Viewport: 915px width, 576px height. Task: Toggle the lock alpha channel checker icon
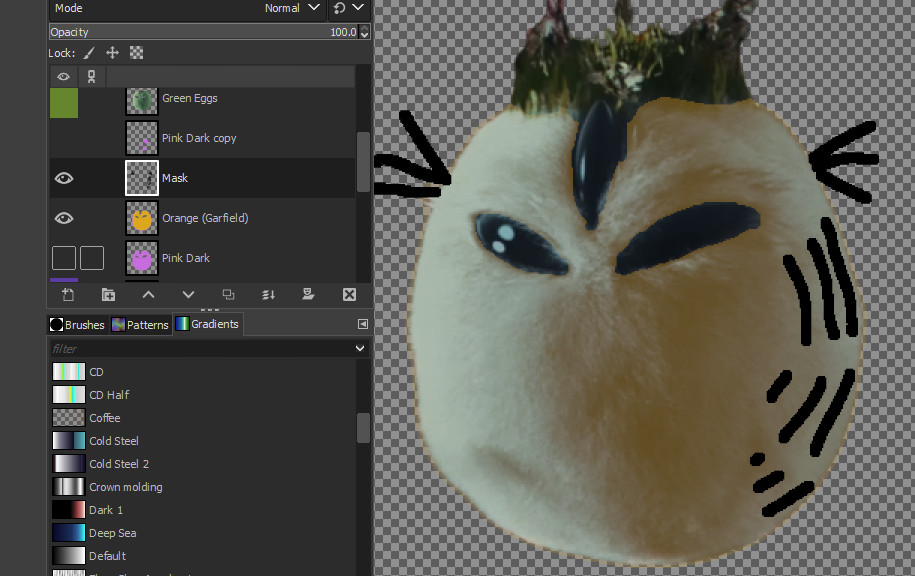pos(137,53)
